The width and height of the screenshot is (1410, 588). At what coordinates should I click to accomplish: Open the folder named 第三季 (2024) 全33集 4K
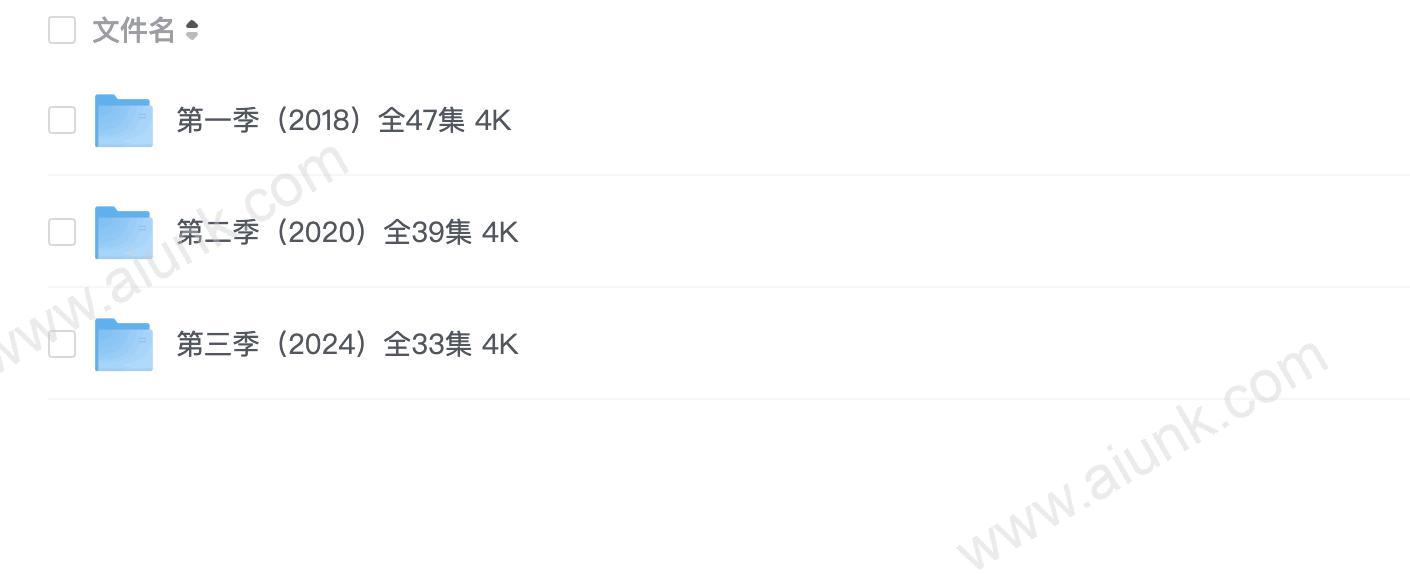pyautogui.click(x=347, y=345)
